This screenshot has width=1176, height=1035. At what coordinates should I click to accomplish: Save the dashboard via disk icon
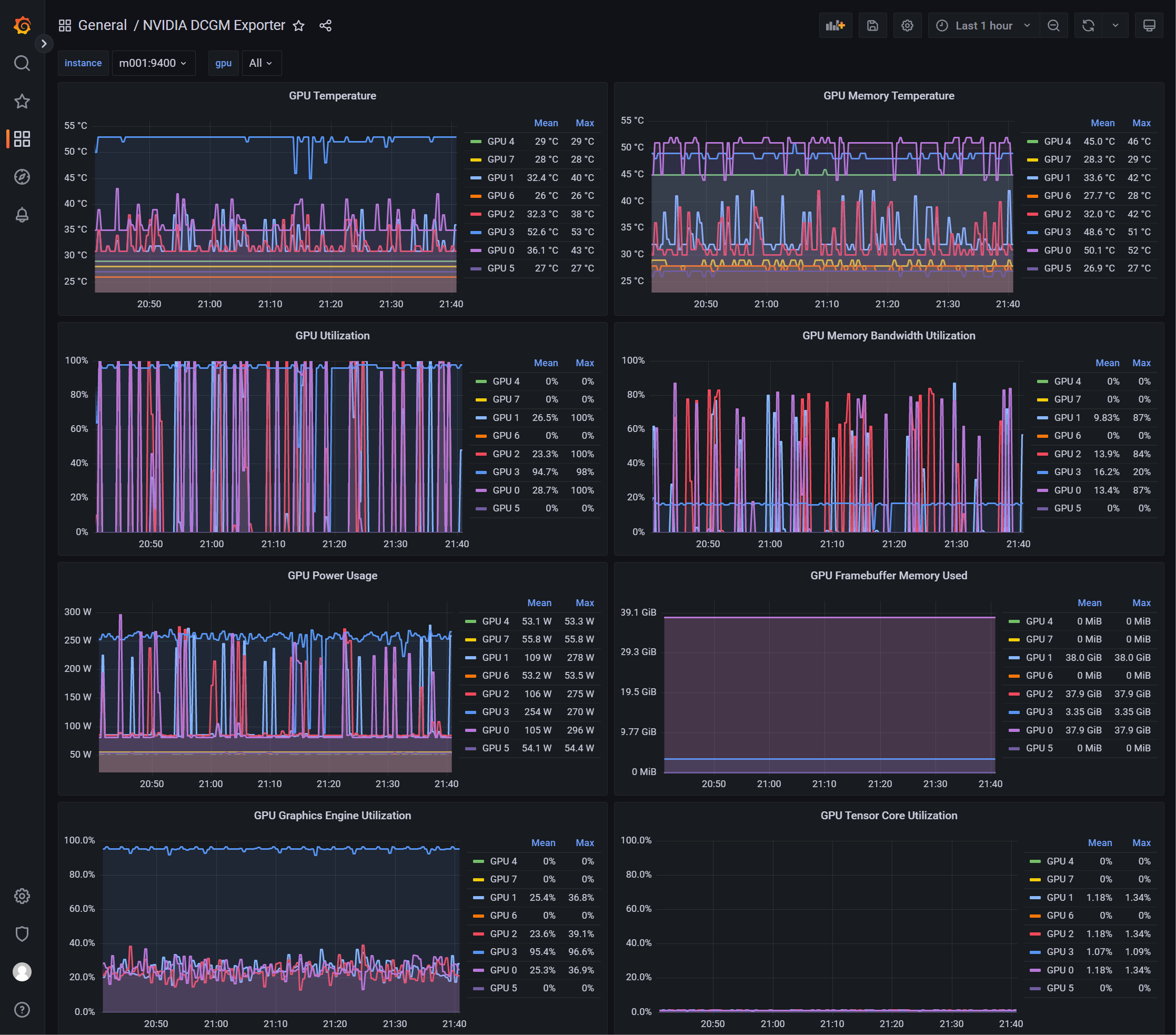[x=872, y=25]
